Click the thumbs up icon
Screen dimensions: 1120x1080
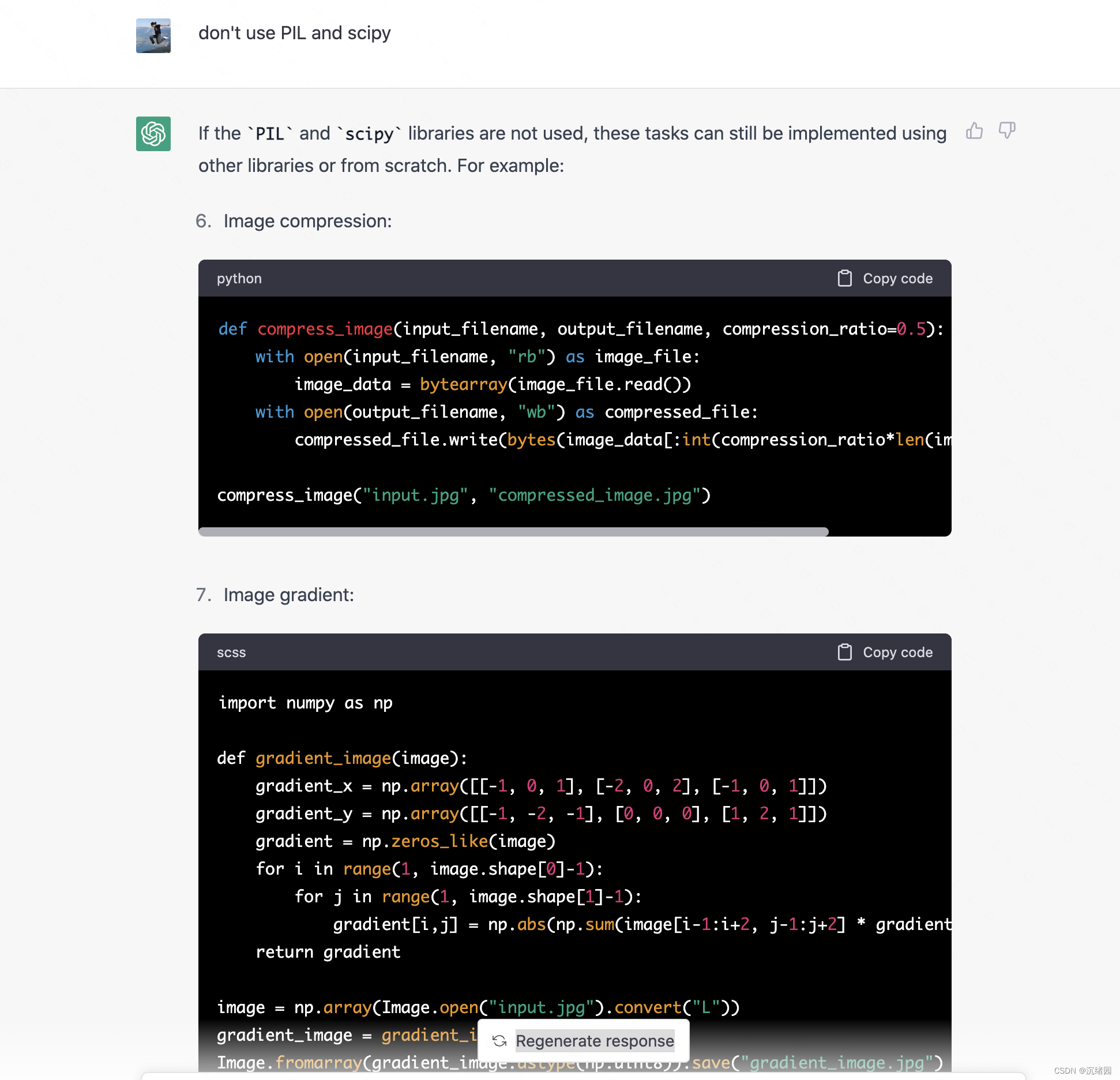[x=974, y=131]
